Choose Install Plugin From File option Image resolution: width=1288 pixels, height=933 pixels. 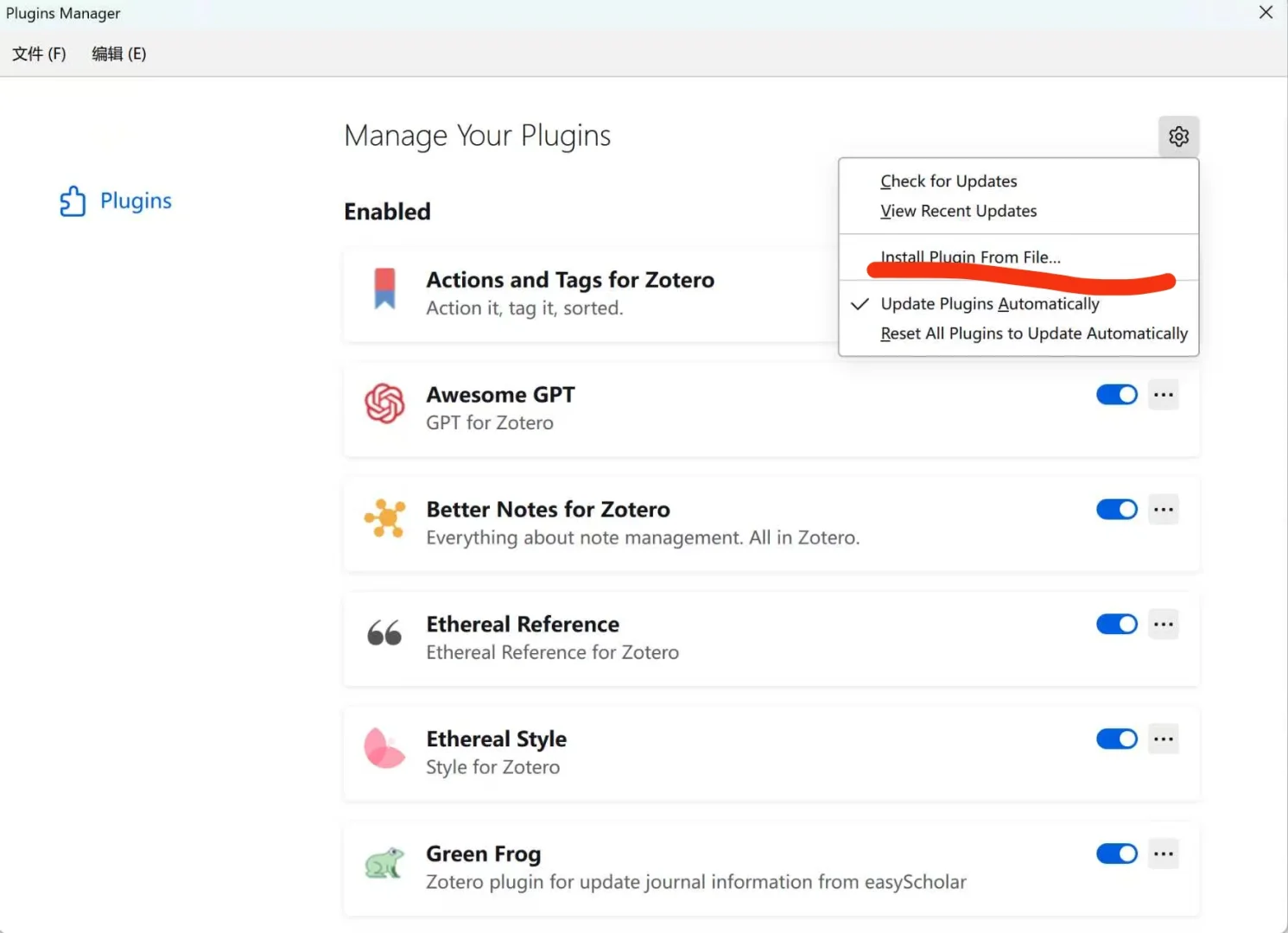(x=970, y=257)
